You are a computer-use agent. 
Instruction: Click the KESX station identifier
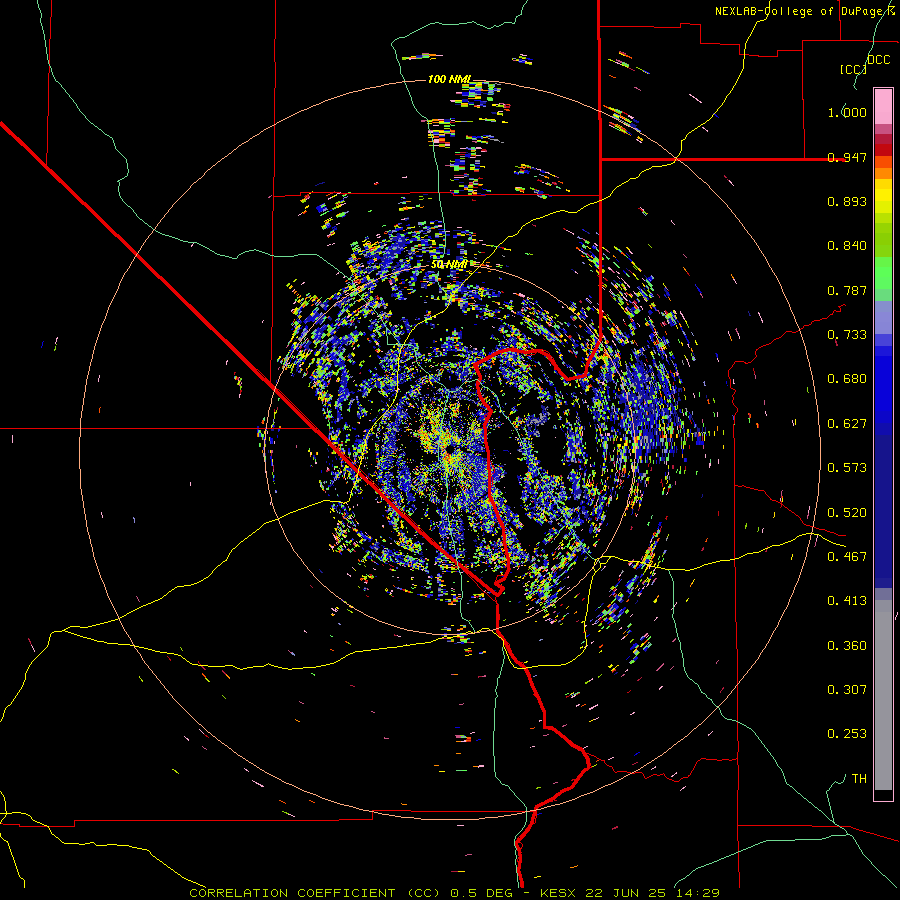pos(560,893)
